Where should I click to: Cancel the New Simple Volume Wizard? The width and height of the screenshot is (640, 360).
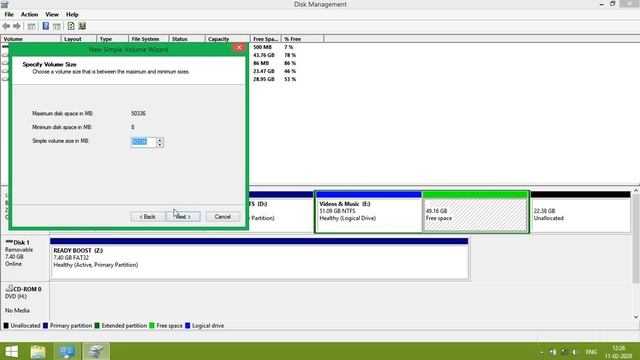click(223, 217)
